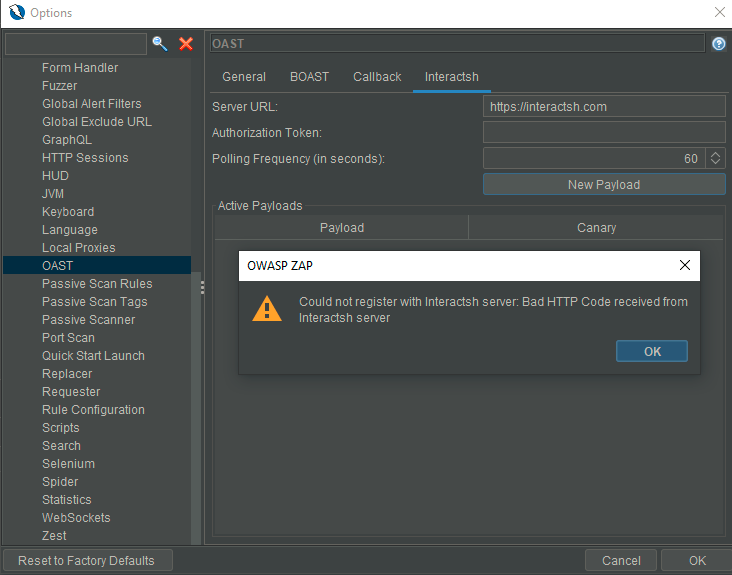The width and height of the screenshot is (732, 575).
Task: Select Quick Start Launch option
Action: [93, 355]
